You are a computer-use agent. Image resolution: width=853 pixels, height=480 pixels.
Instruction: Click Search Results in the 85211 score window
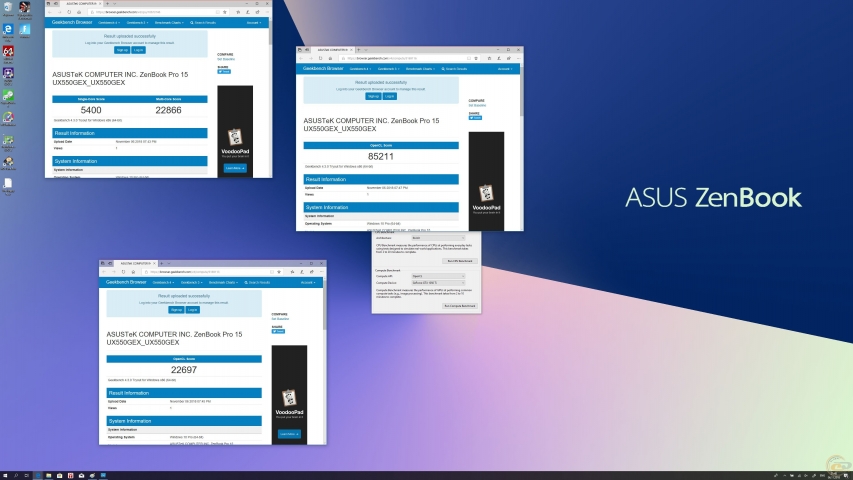pos(454,69)
